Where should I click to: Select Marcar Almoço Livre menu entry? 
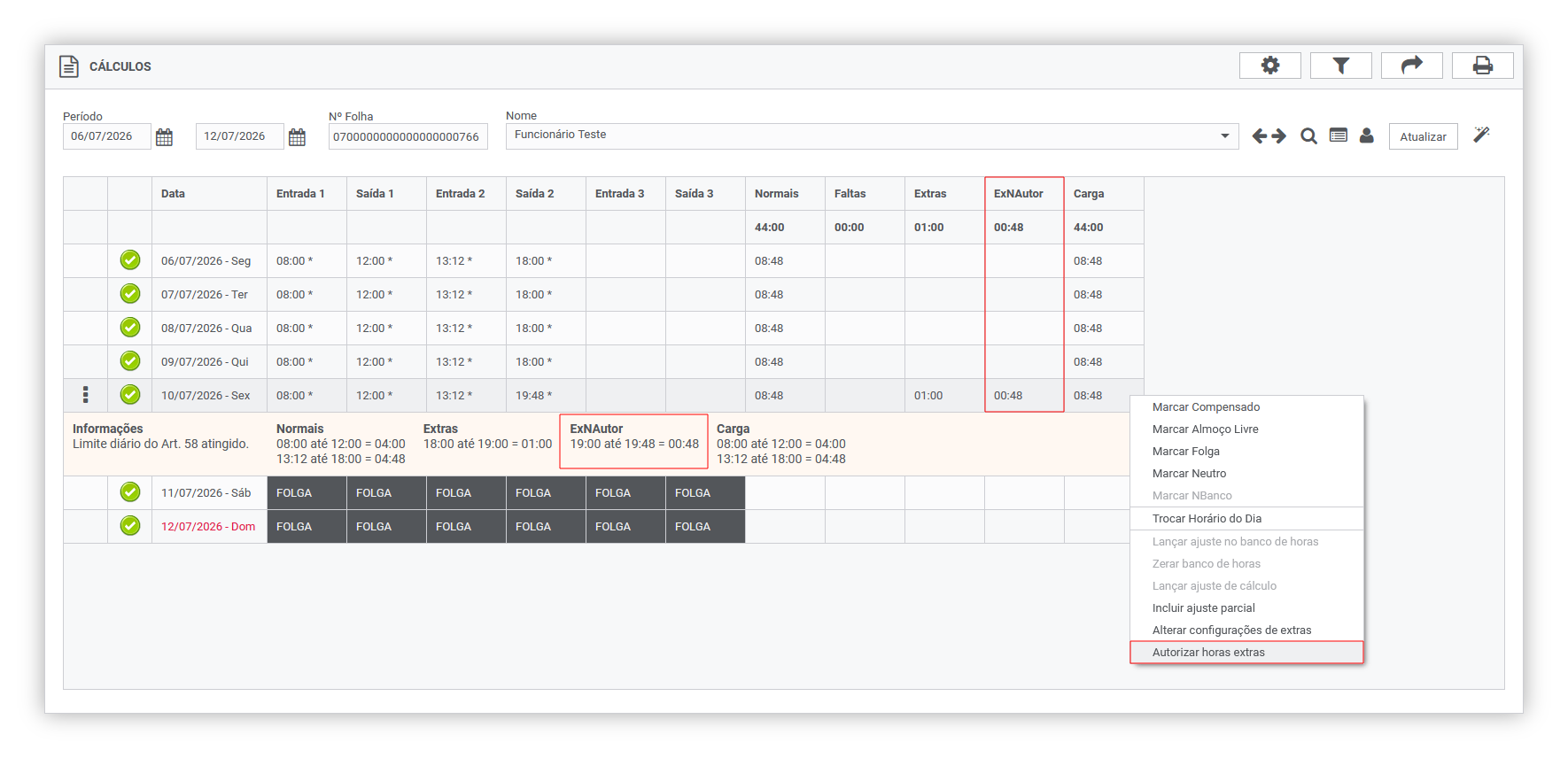pos(1246,429)
